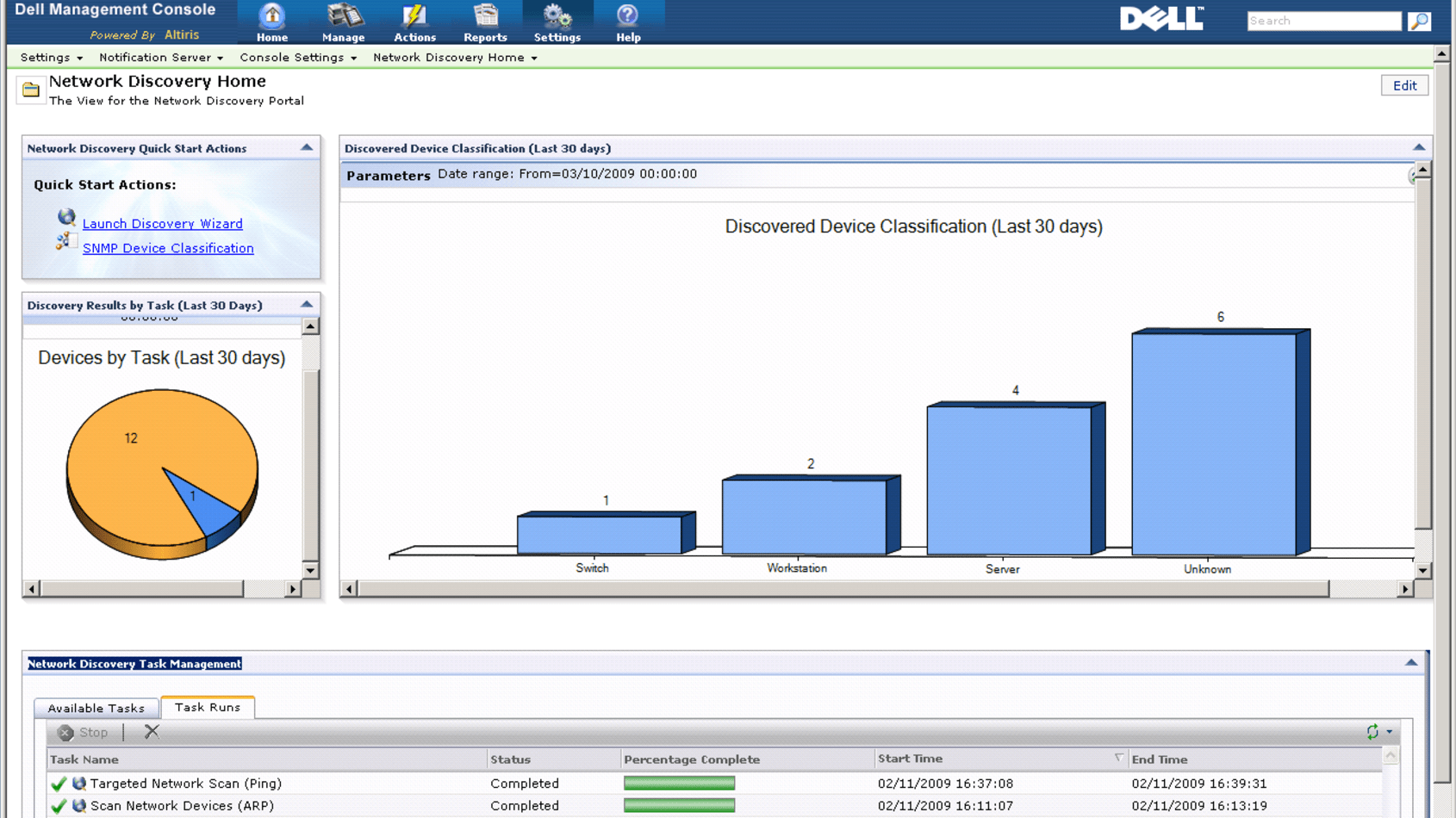Click the Unknown bar in the chart

pos(1214,443)
